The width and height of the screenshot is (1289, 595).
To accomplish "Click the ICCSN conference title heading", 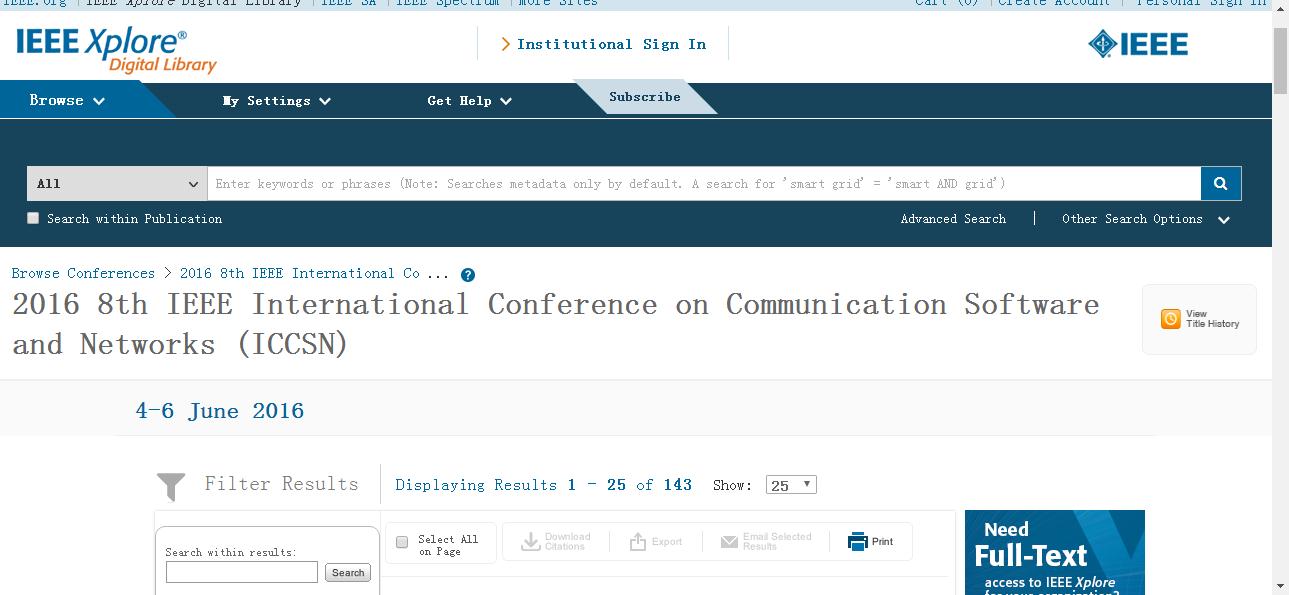I will pyautogui.click(x=556, y=324).
